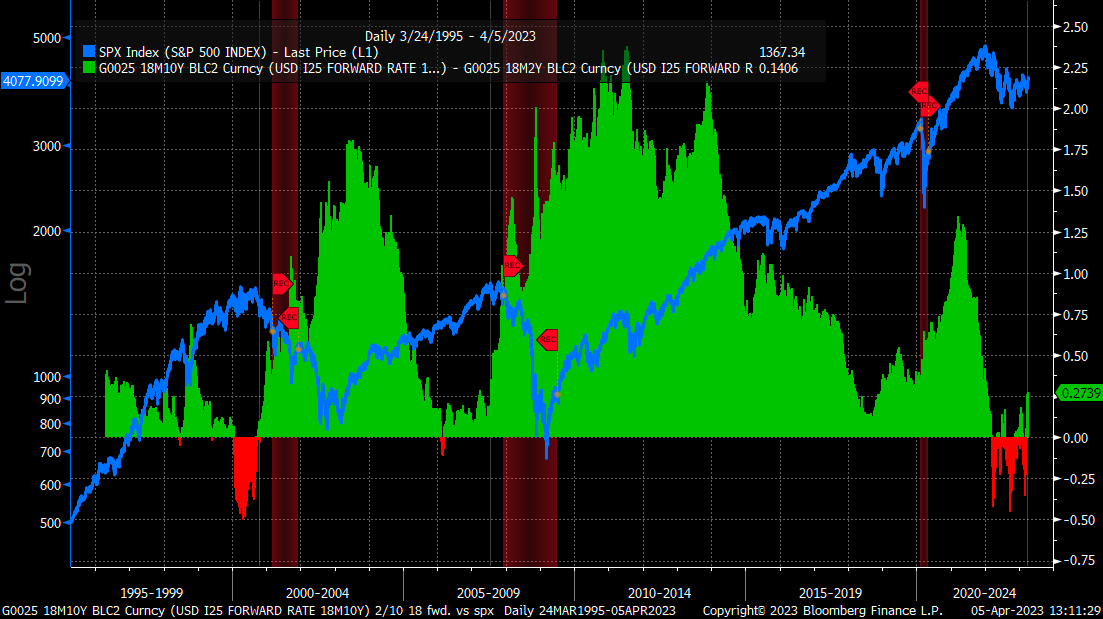Click the 1995-1999 x-axis period label
Image resolution: width=1103 pixels, height=619 pixels.
click(x=151, y=592)
